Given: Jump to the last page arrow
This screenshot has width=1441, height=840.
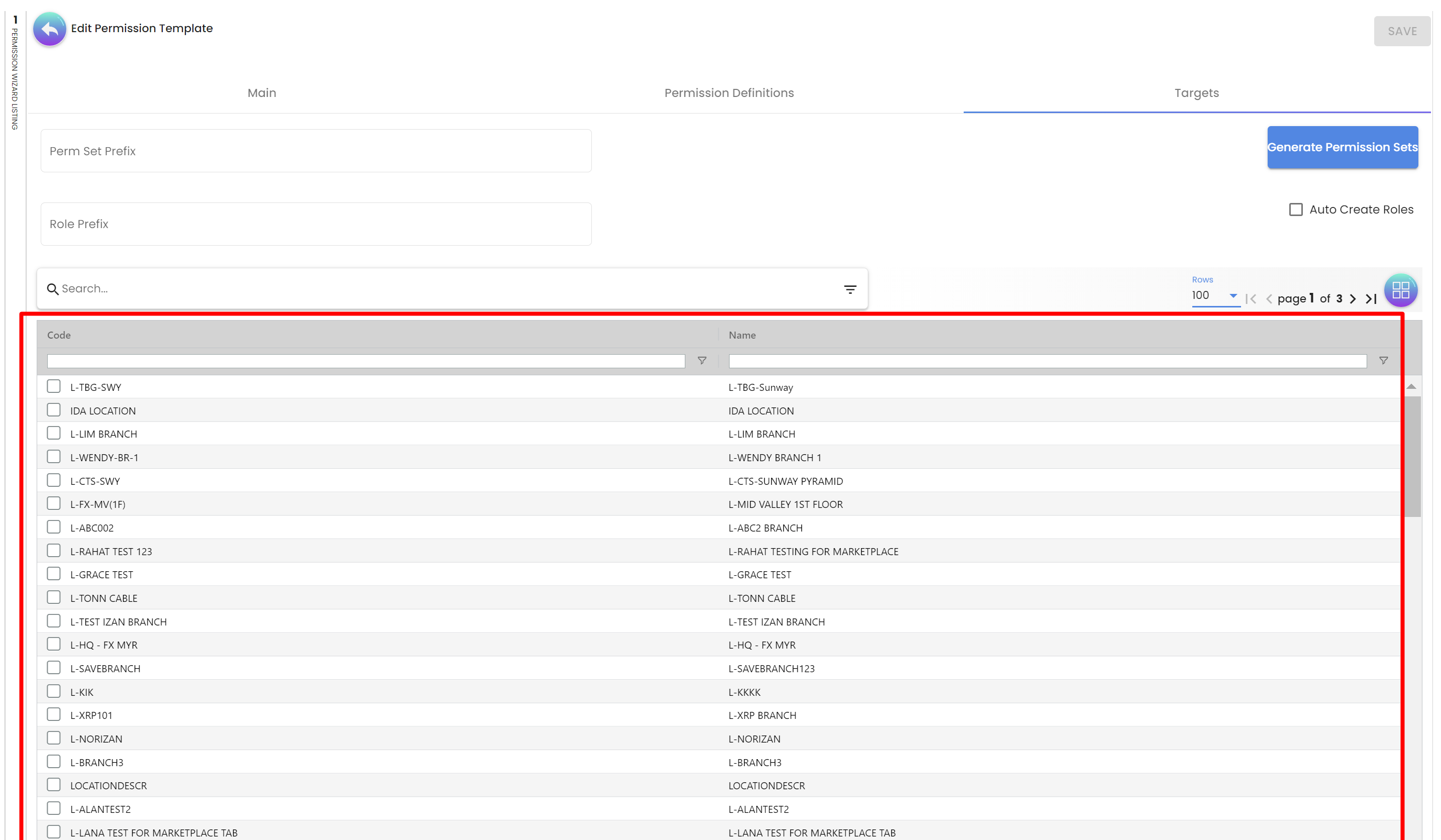Looking at the screenshot, I should pyautogui.click(x=1371, y=298).
